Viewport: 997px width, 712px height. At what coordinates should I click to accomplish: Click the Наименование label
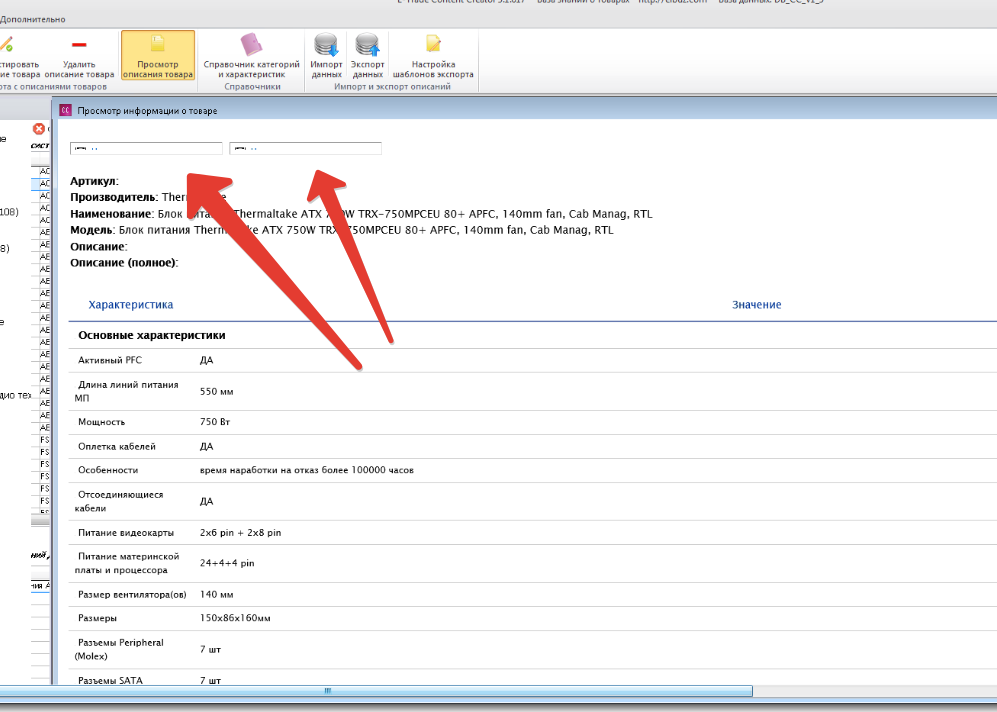pyautogui.click(x=112, y=214)
